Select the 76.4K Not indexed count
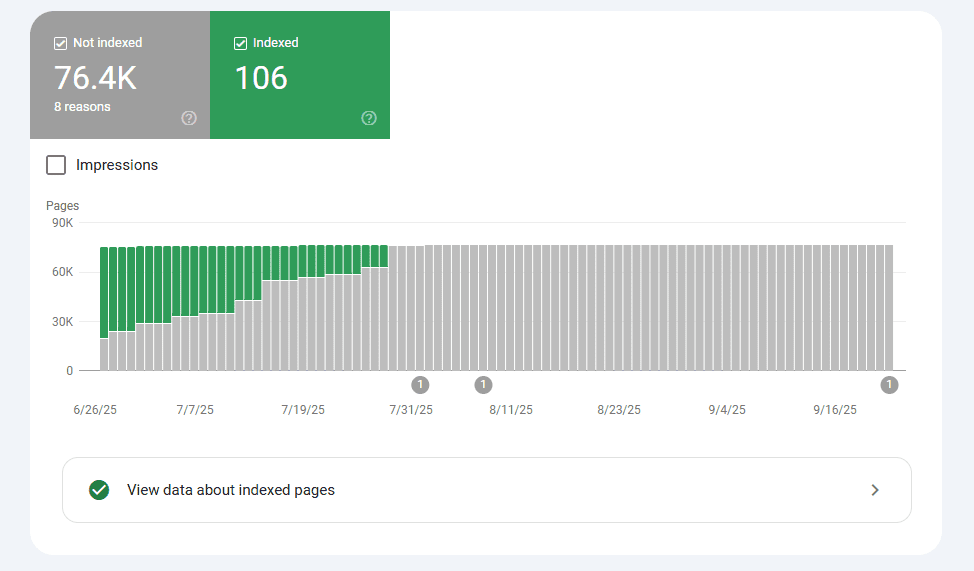 [x=95, y=78]
